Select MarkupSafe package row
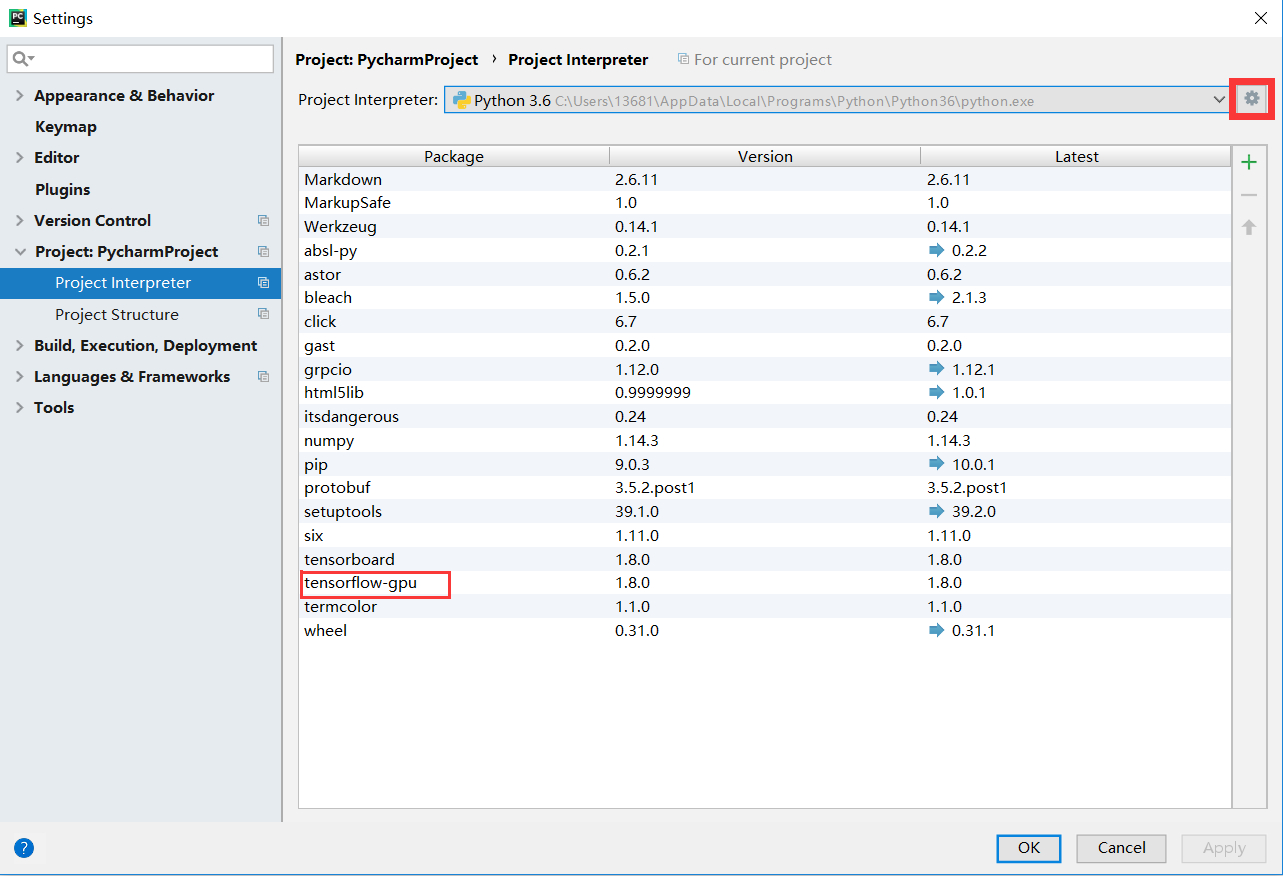1283x876 pixels. [765, 203]
